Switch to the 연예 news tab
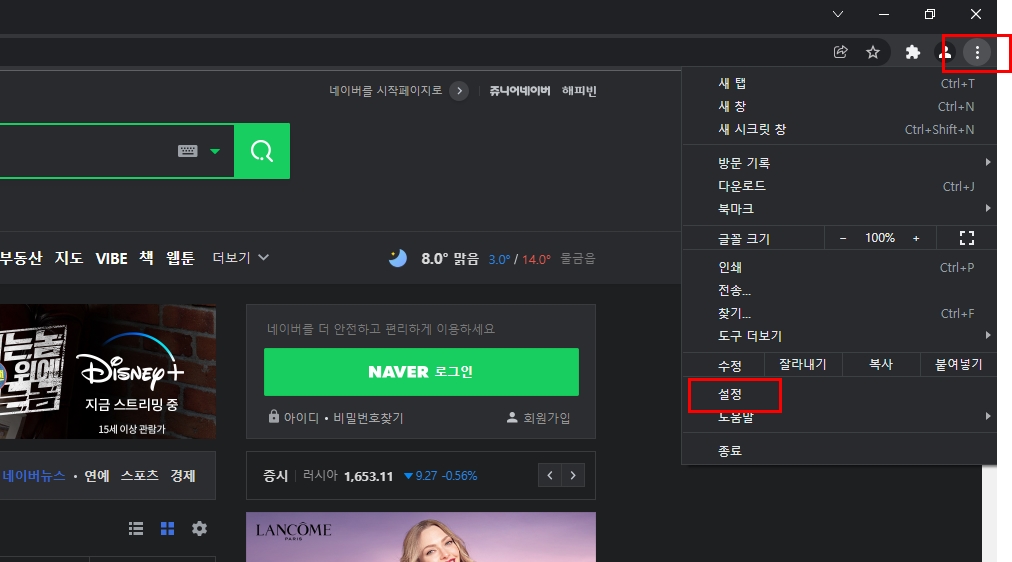The image size is (1012, 562). tap(97, 476)
